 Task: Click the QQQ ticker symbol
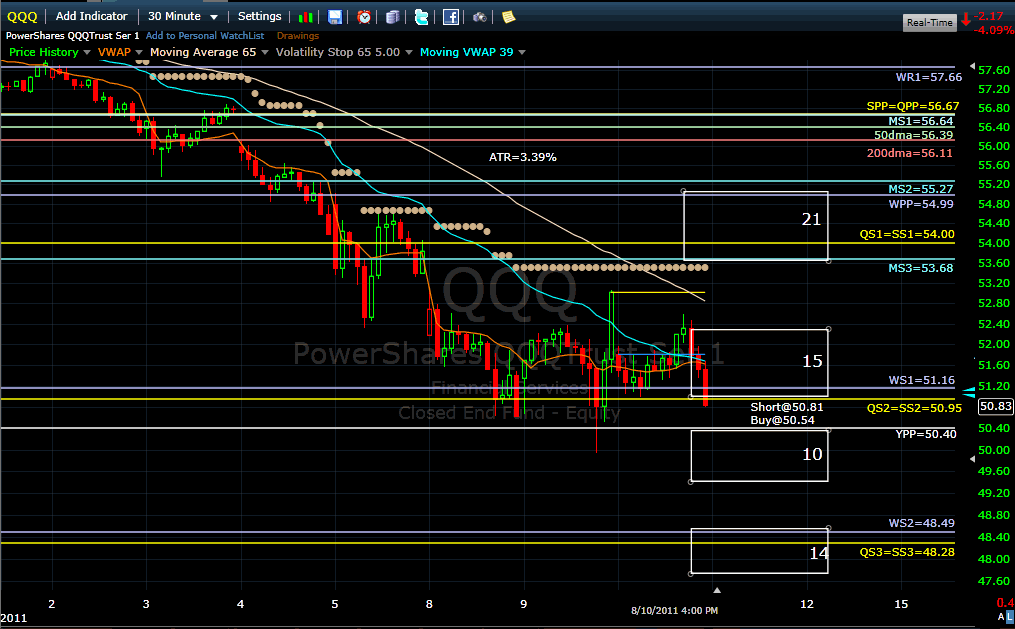22,17
